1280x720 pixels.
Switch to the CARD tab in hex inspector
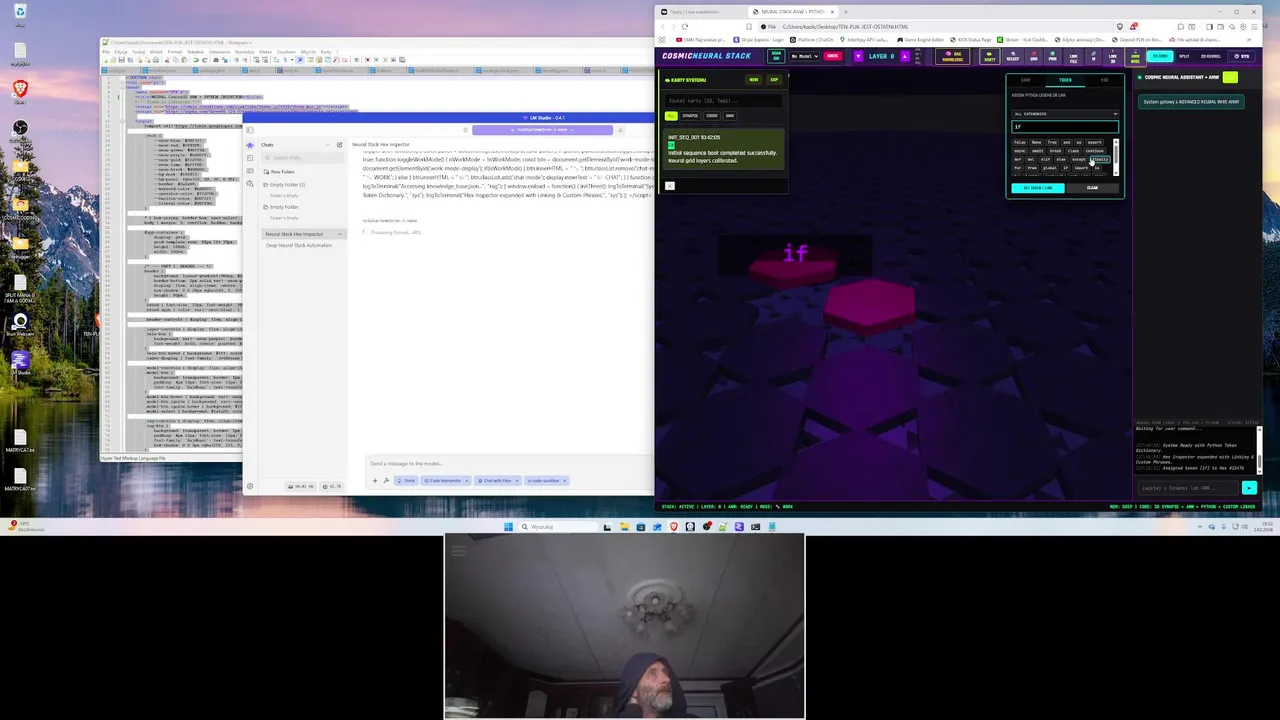pyautogui.click(x=1026, y=80)
